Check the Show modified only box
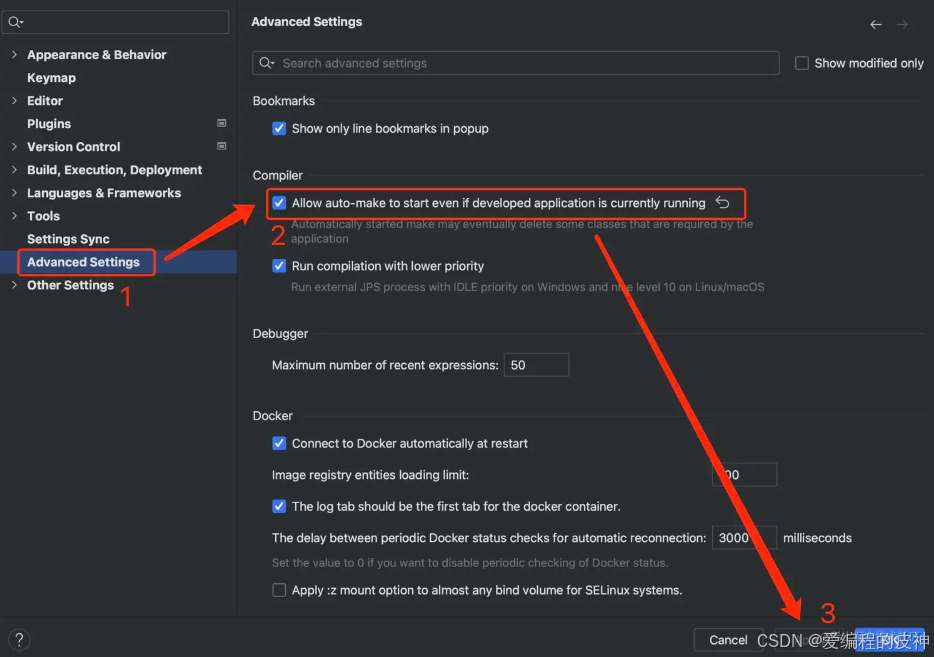Screen dimensions: 934x657 click(801, 62)
